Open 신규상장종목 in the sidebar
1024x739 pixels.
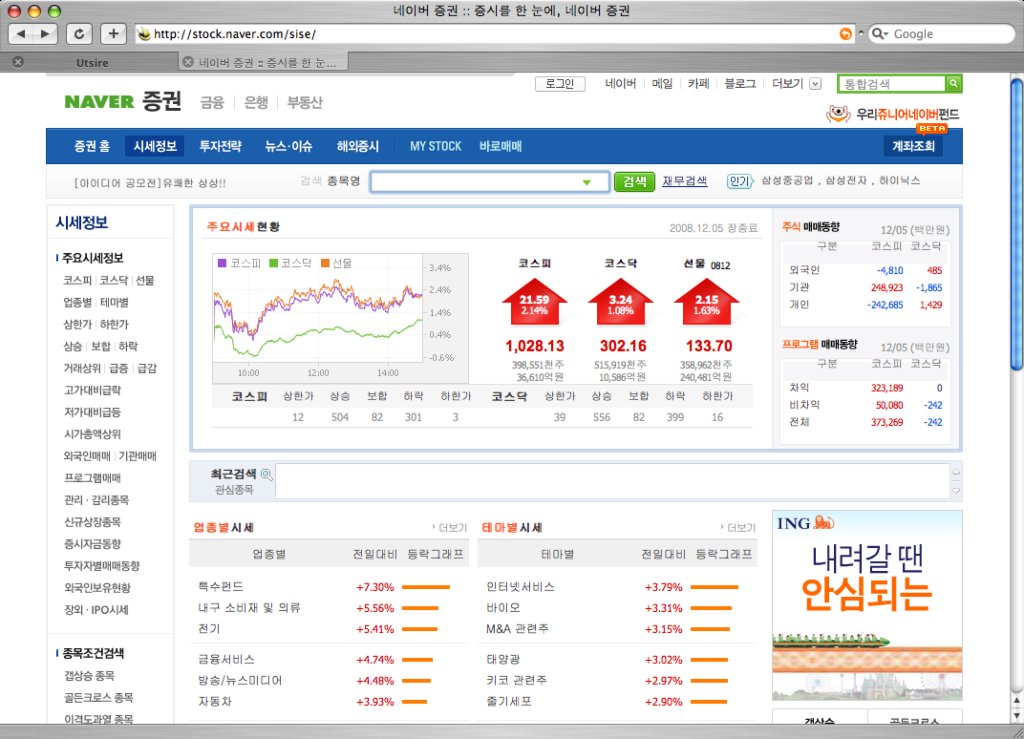92,522
